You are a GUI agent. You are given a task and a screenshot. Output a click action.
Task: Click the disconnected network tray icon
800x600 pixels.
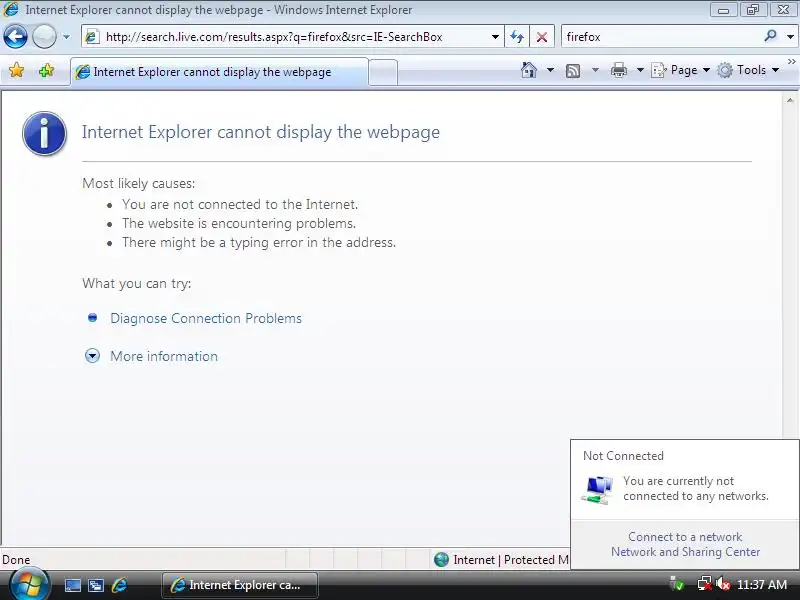click(705, 584)
